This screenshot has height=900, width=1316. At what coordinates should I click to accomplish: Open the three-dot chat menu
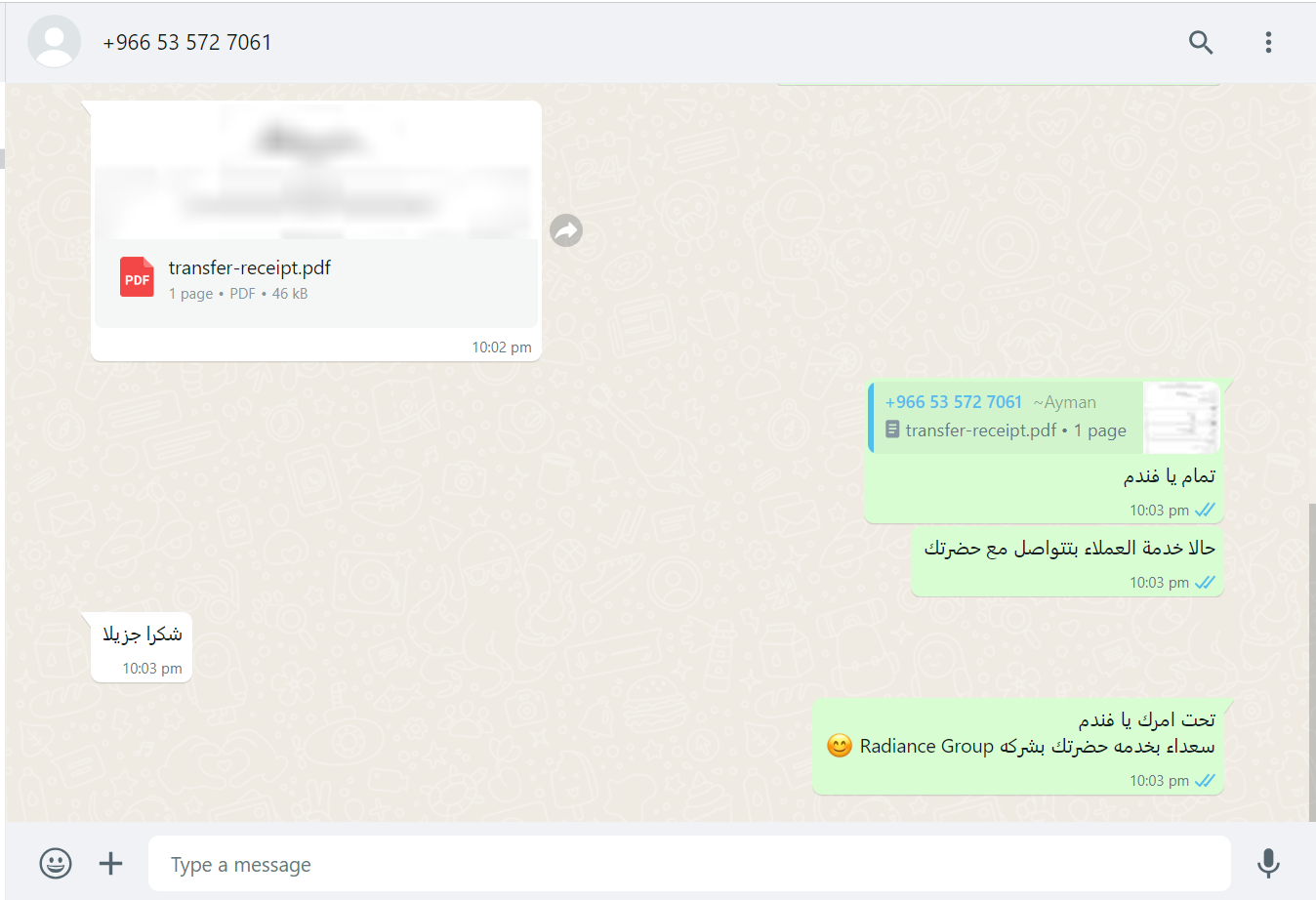[x=1268, y=42]
